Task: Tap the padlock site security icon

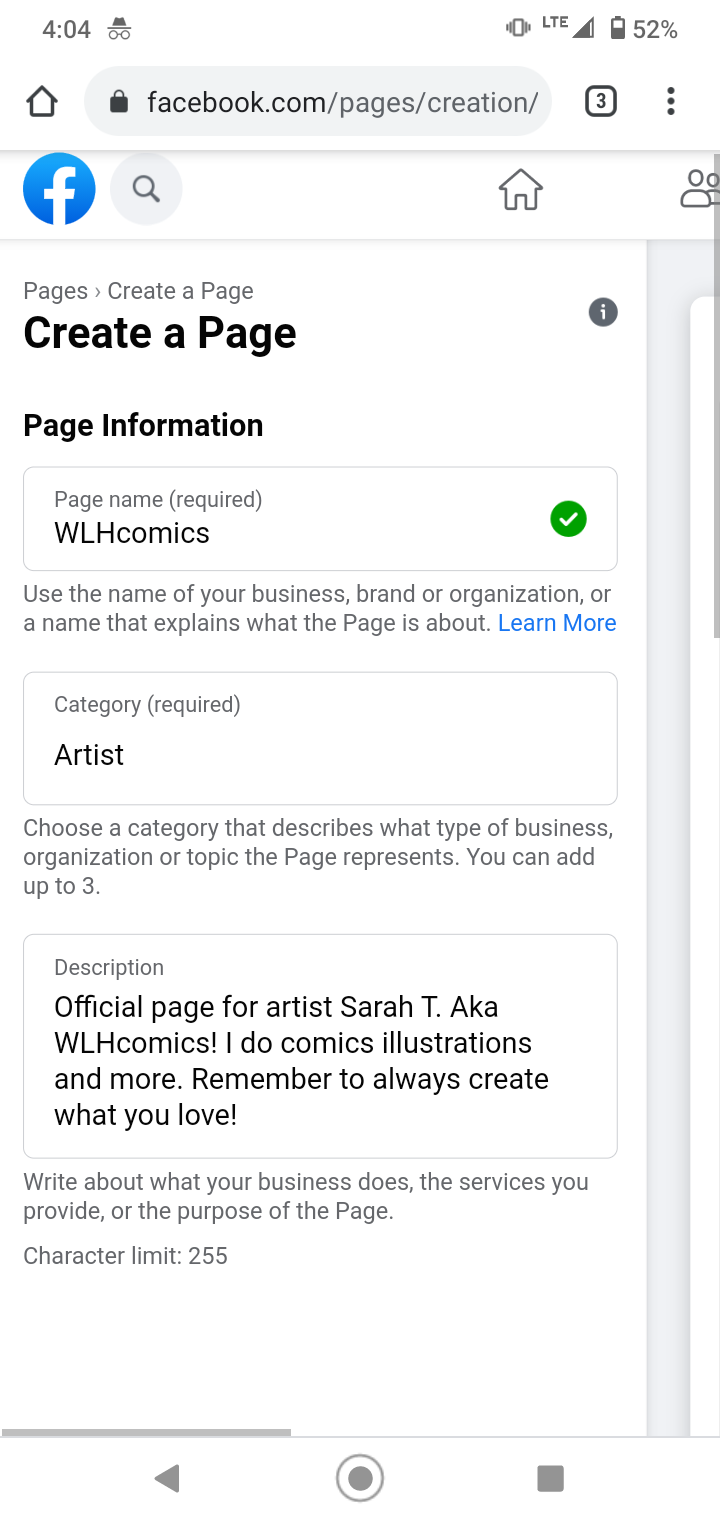Action: tap(118, 101)
